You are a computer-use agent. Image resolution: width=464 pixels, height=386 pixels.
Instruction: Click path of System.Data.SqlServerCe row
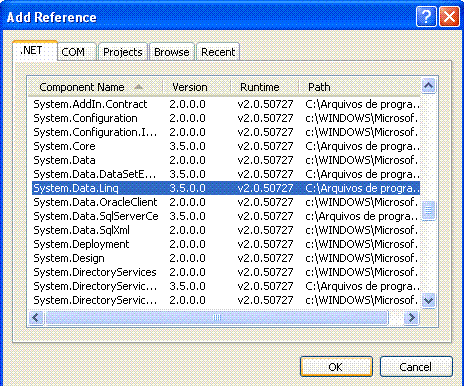tap(362, 216)
